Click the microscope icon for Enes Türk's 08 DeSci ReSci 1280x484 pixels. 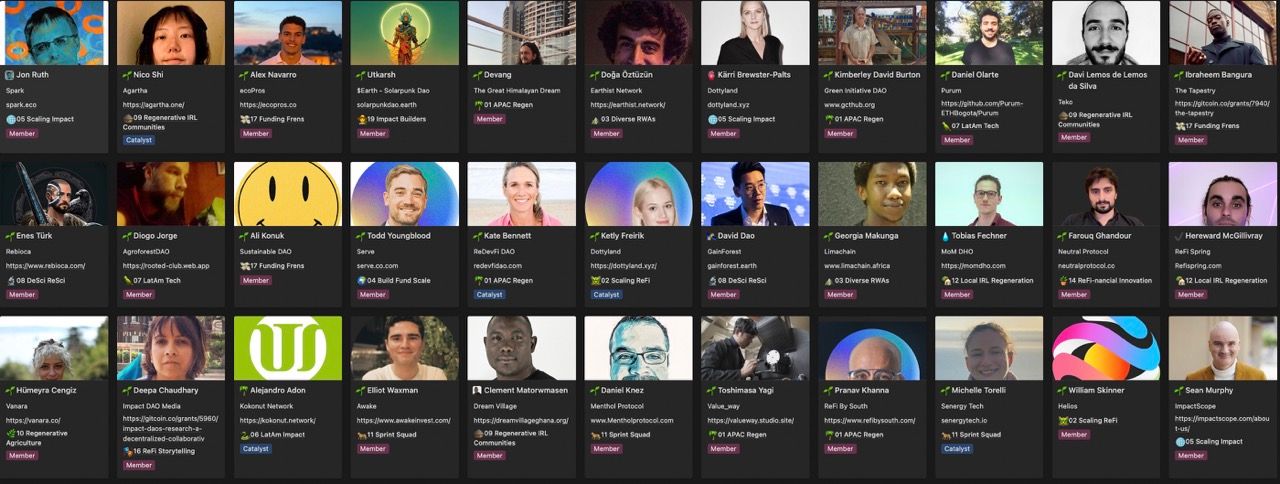pos(10,281)
